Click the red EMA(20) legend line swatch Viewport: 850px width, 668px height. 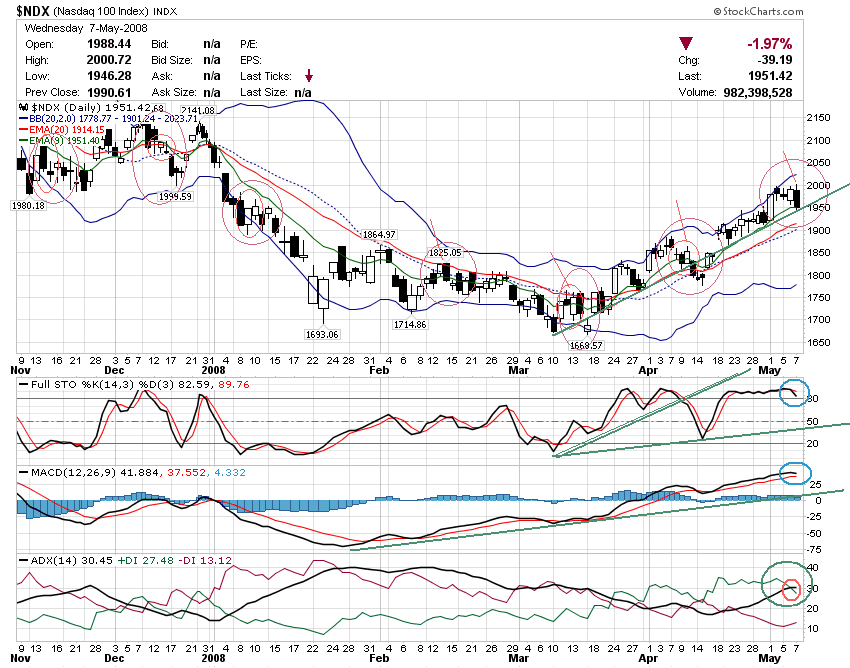pos(23,130)
